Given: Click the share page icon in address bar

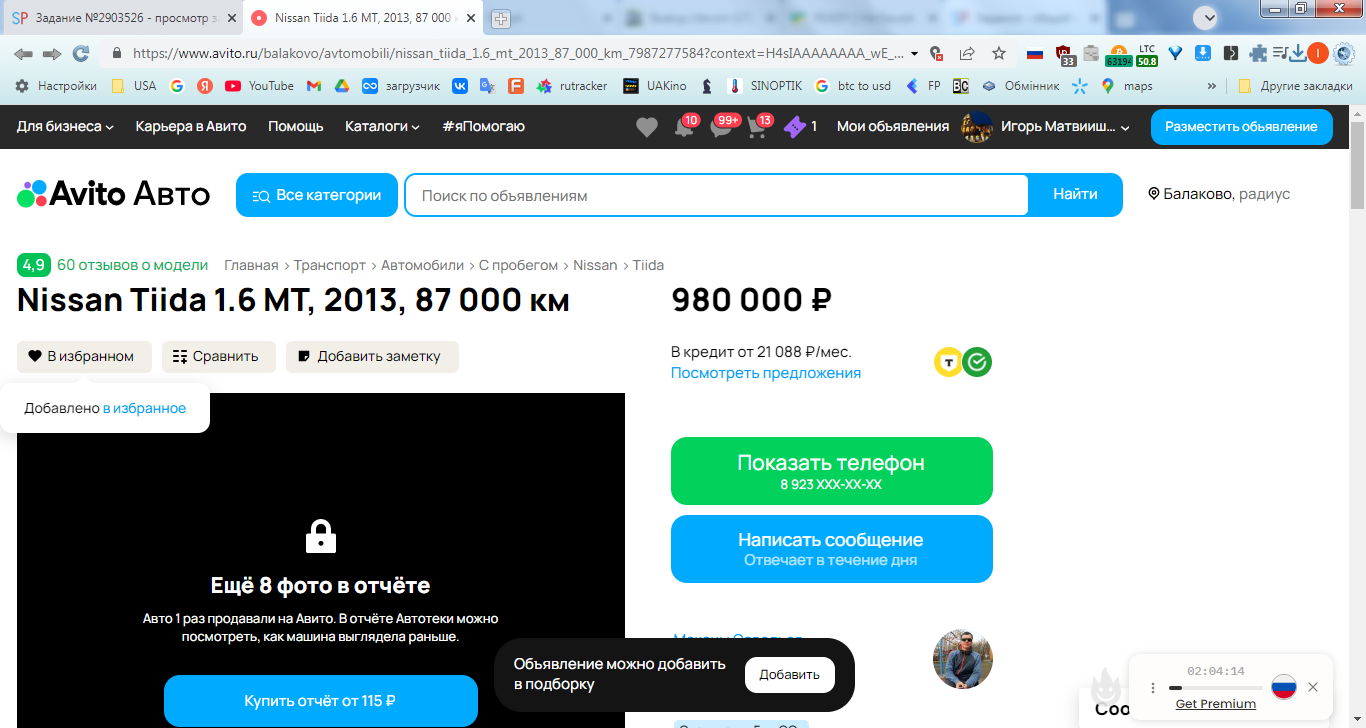Looking at the screenshot, I should pos(967,54).
